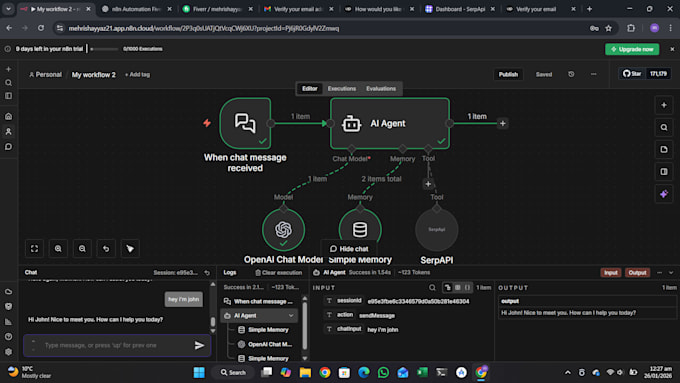Switch input view to schema mode
Viewport: 680px width, 383px height.
tap(448, 287)
